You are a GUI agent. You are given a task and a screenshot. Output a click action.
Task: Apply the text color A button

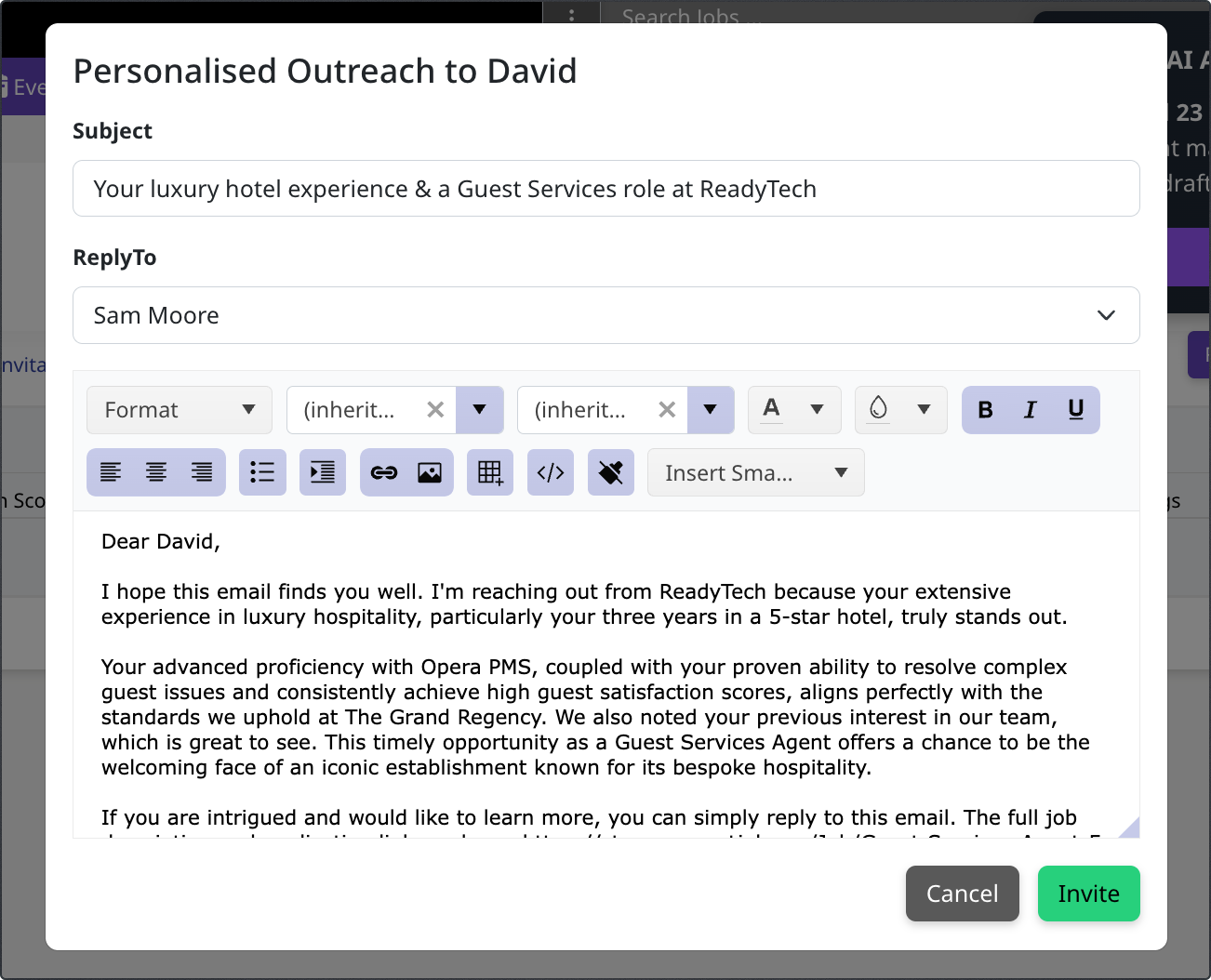[x=772, y=410]
